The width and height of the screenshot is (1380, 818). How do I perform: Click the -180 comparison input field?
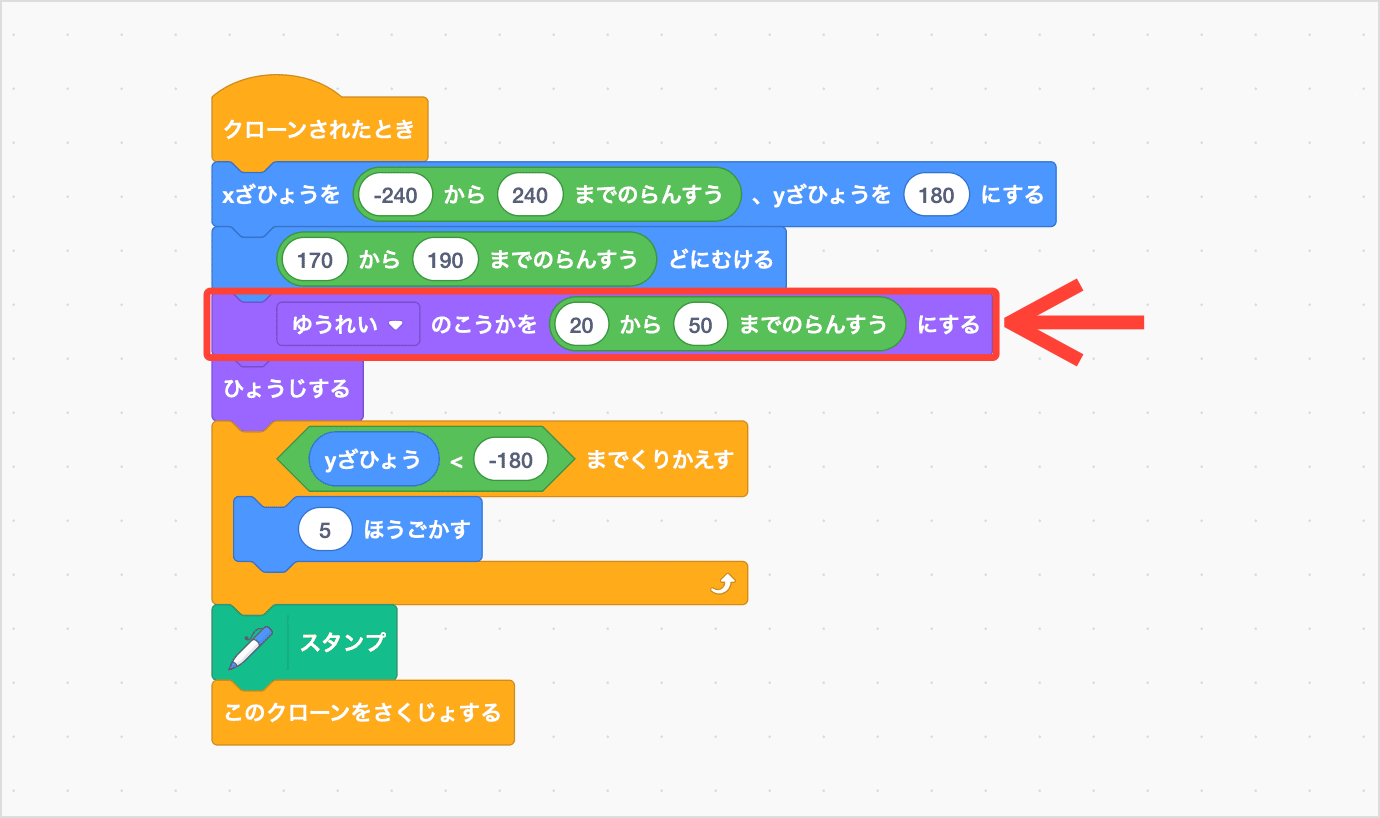[511, 460]
